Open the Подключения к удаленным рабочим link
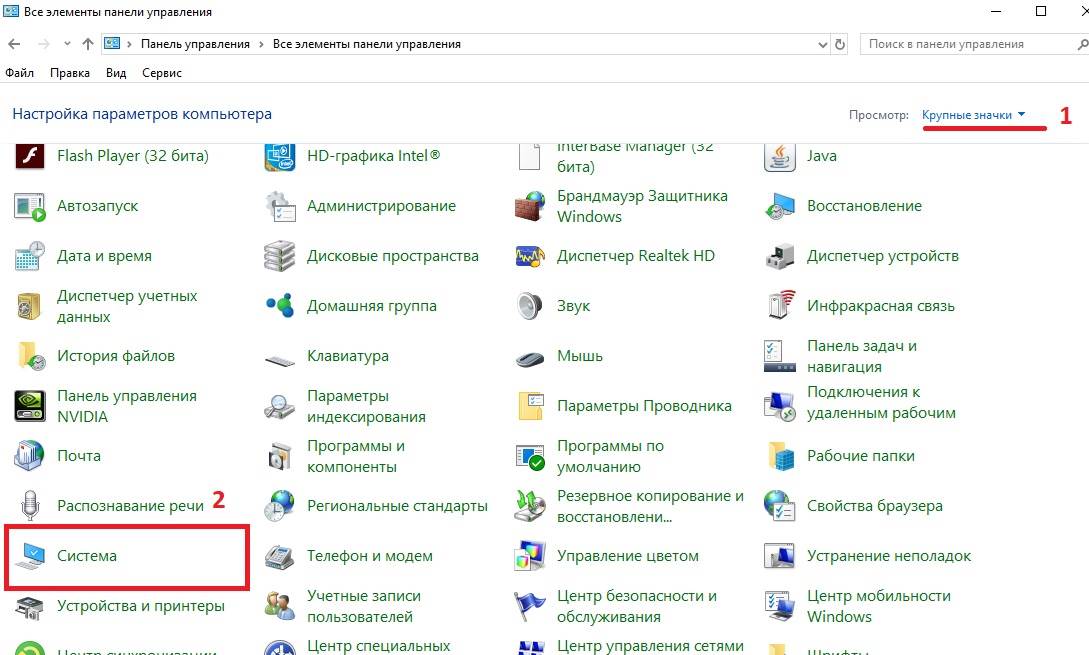This screenshot has height=655, width=1089. (x=881, y=402)
